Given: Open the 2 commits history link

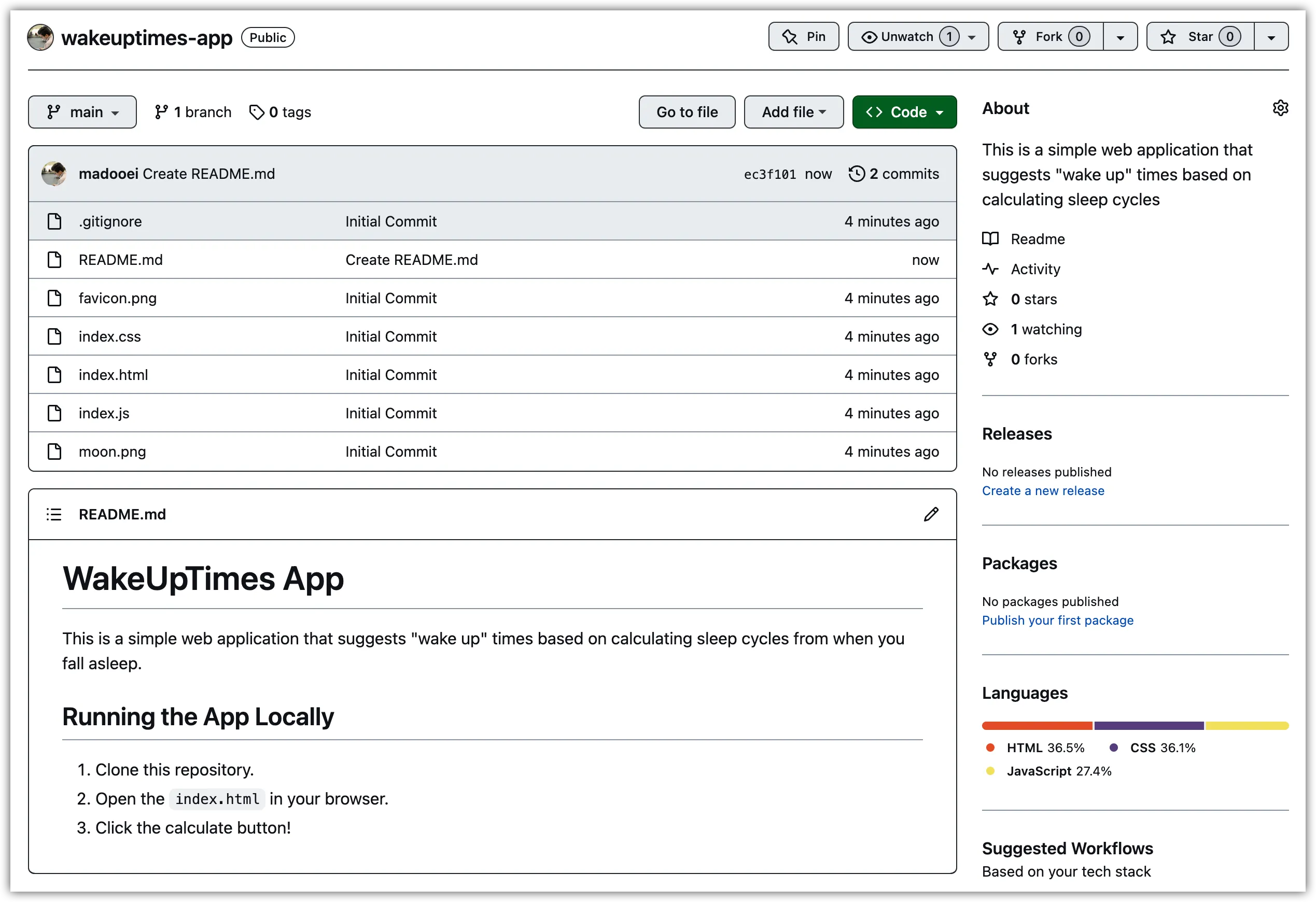Looking at the screenshot, I should [x=893, y=174].
